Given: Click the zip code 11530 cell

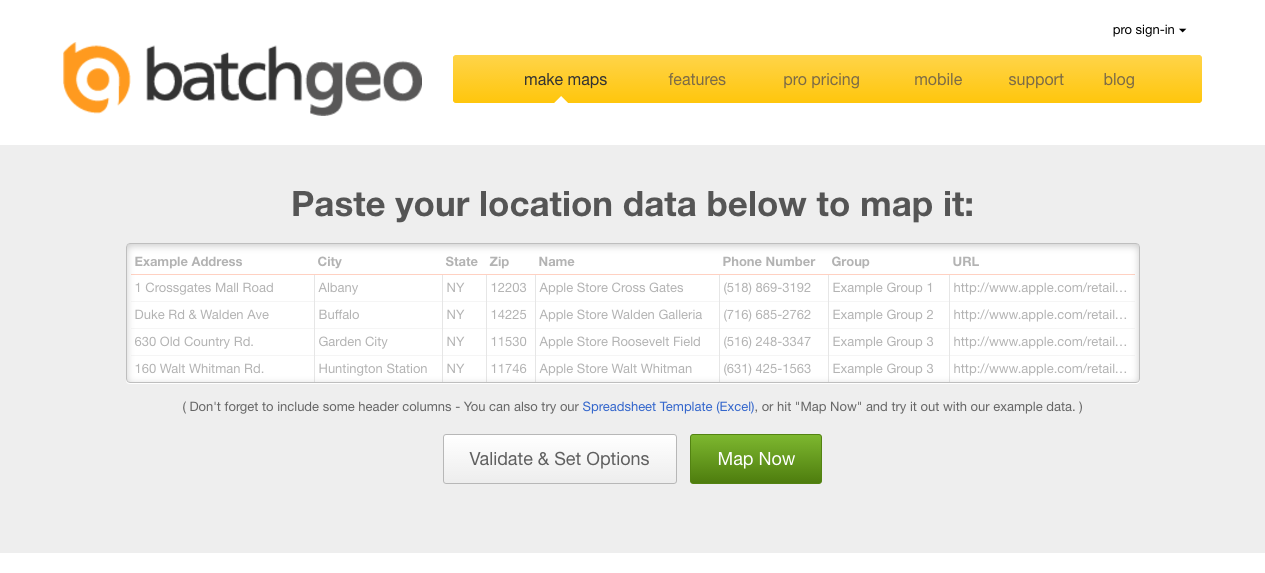Looking at the screenshot, I should click(x=510, y=342).
